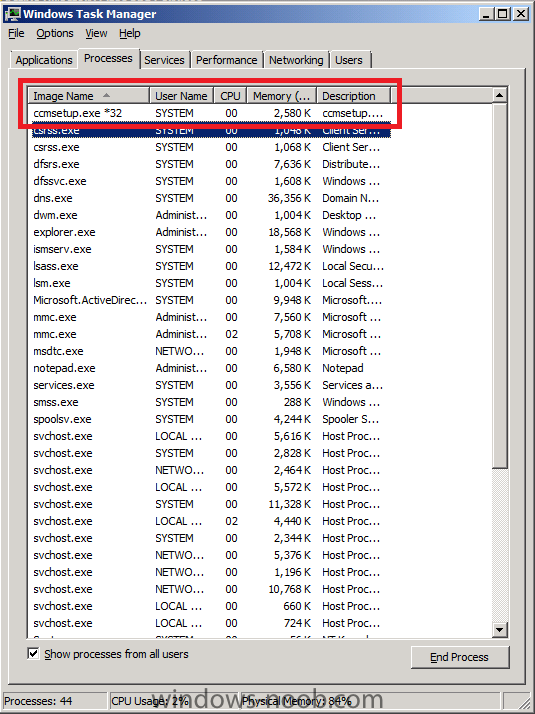
Task: Open the Help menu
Action: click(x=130, y=33)
